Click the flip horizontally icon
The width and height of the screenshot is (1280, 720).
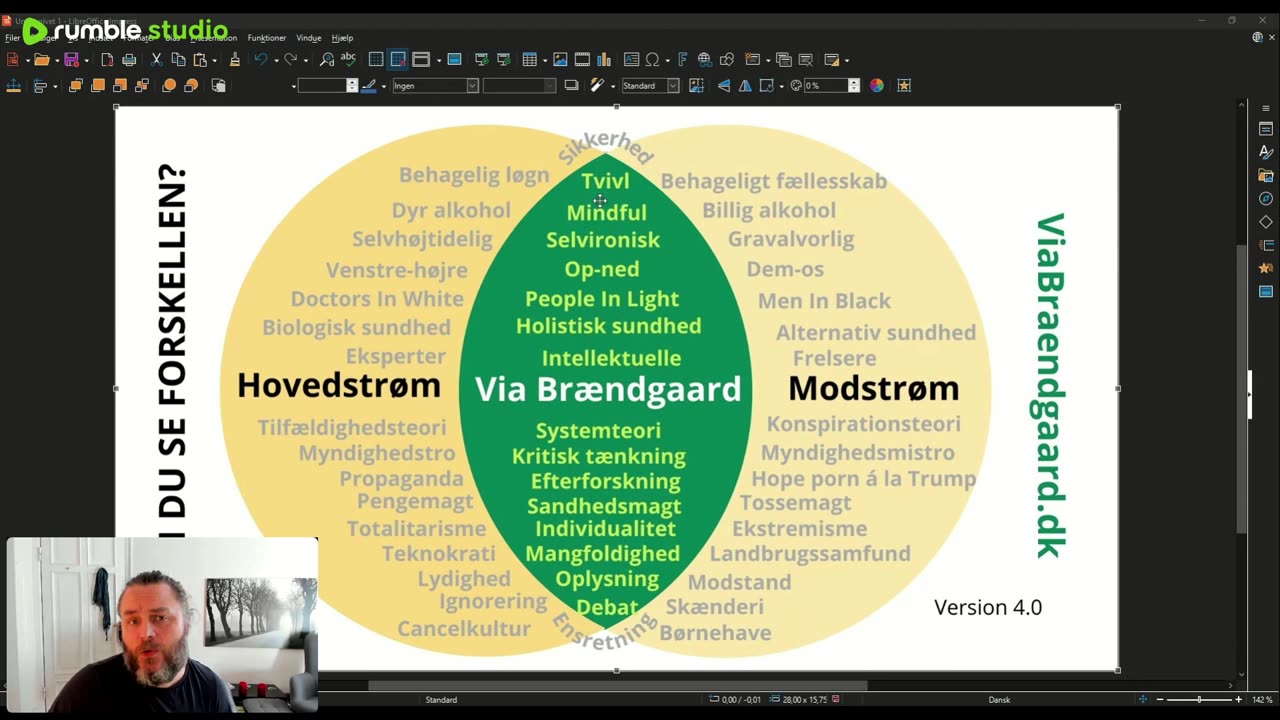(745, 85)
